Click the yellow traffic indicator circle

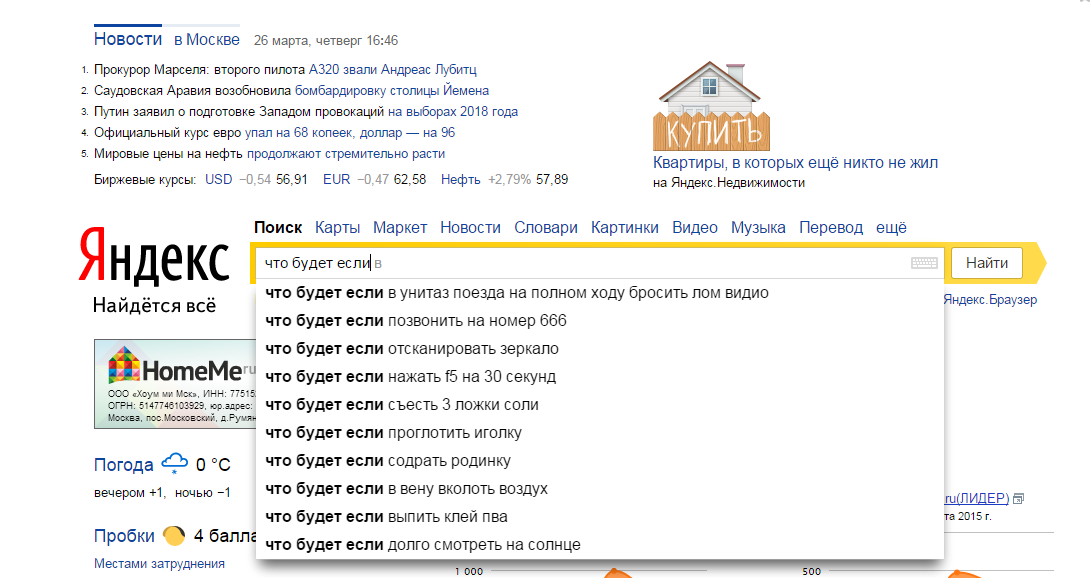pos(173,535)
